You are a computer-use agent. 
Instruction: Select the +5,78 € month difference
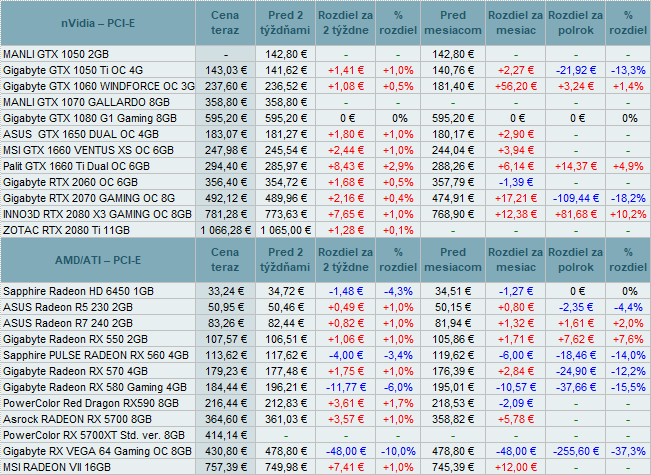coord(516,419)
